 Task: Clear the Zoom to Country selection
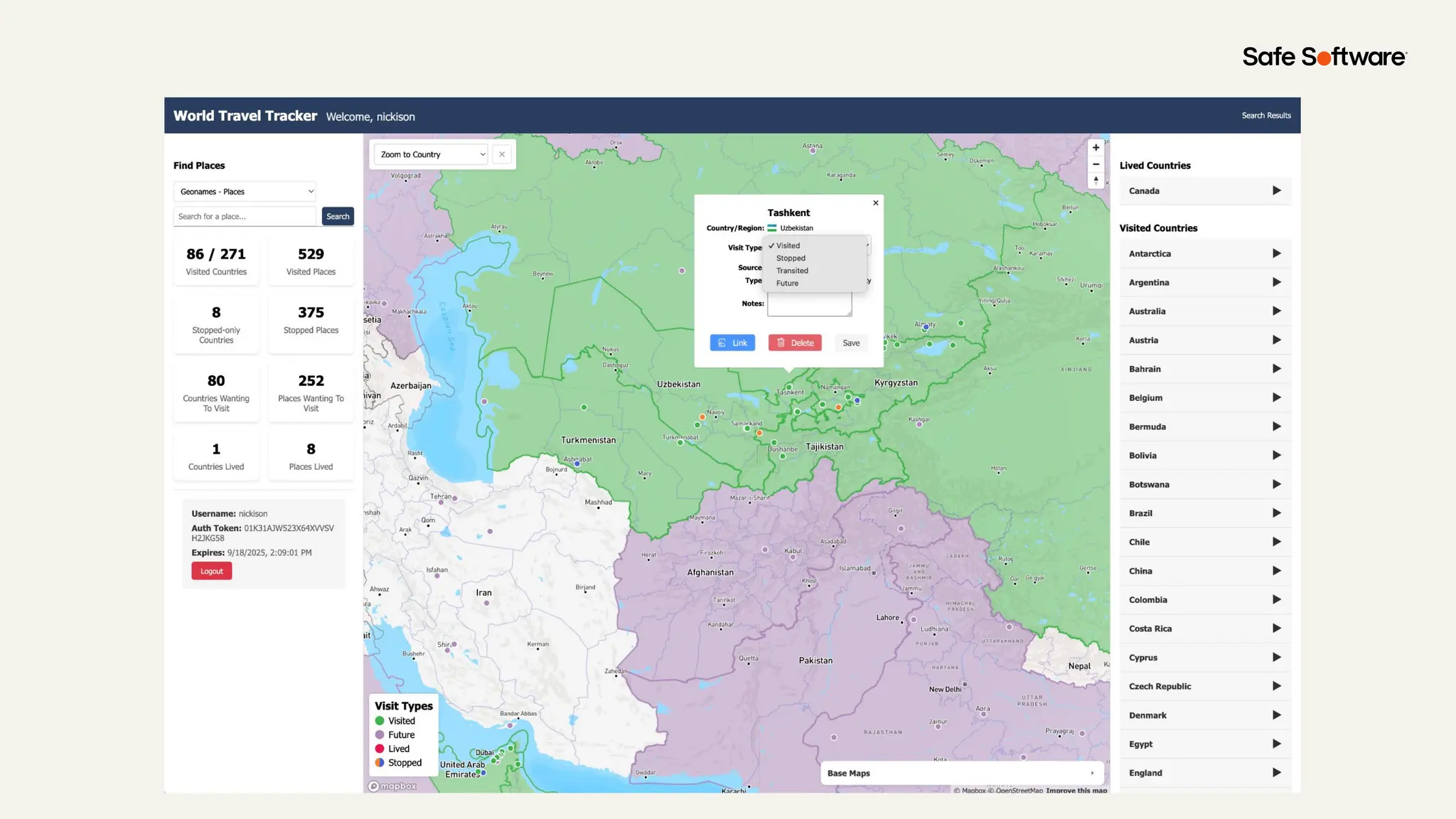(502, 154)
